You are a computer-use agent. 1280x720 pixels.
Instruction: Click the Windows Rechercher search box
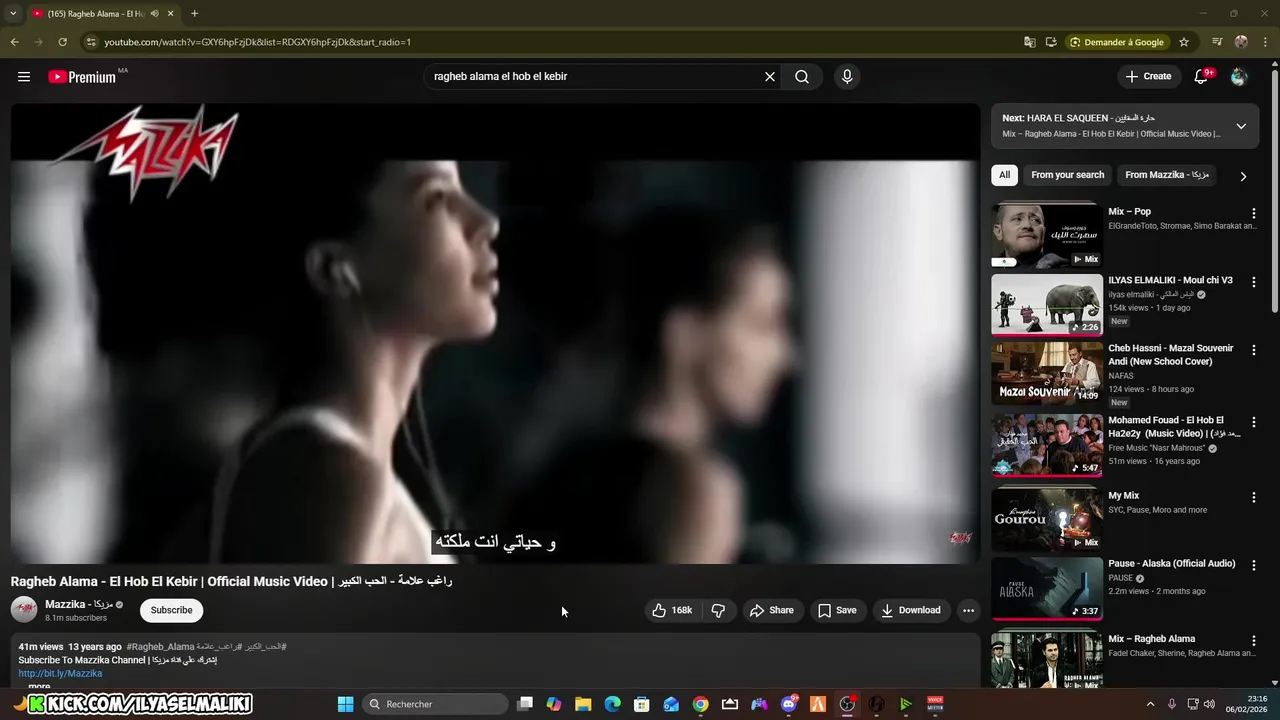click(x=435, y=704)
